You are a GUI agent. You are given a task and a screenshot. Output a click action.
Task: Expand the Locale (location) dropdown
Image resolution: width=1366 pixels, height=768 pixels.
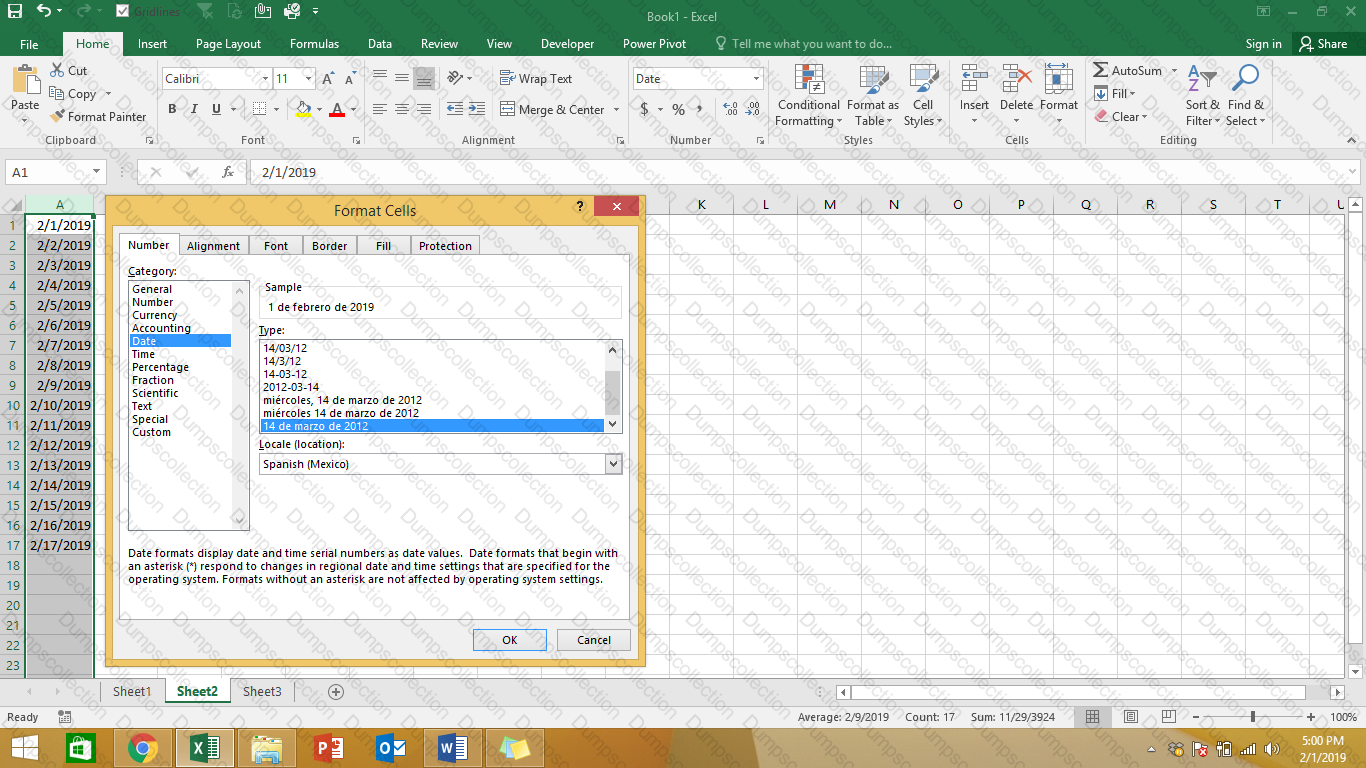613,464
